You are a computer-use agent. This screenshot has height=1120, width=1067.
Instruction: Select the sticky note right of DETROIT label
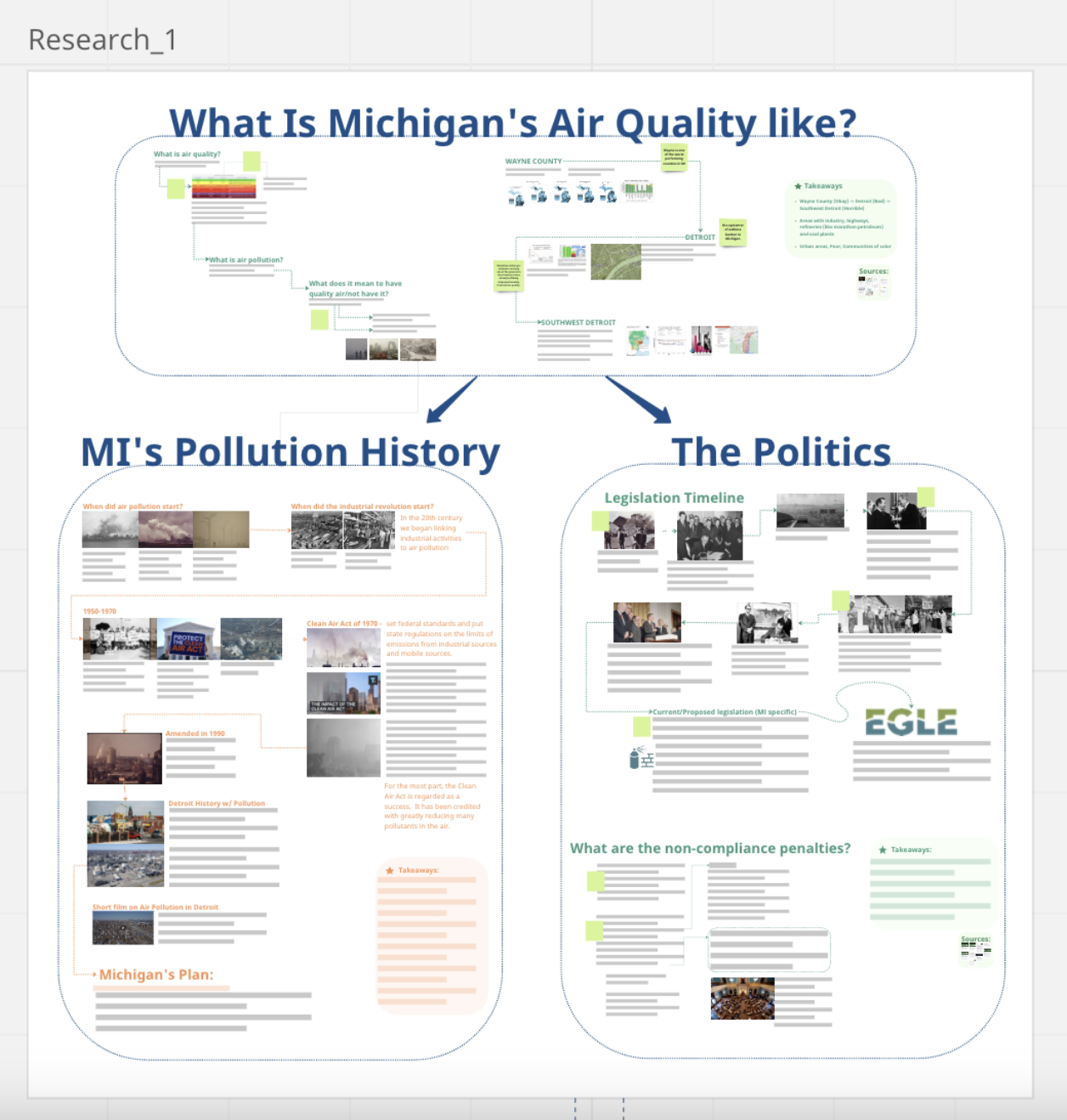pos(732,233)
